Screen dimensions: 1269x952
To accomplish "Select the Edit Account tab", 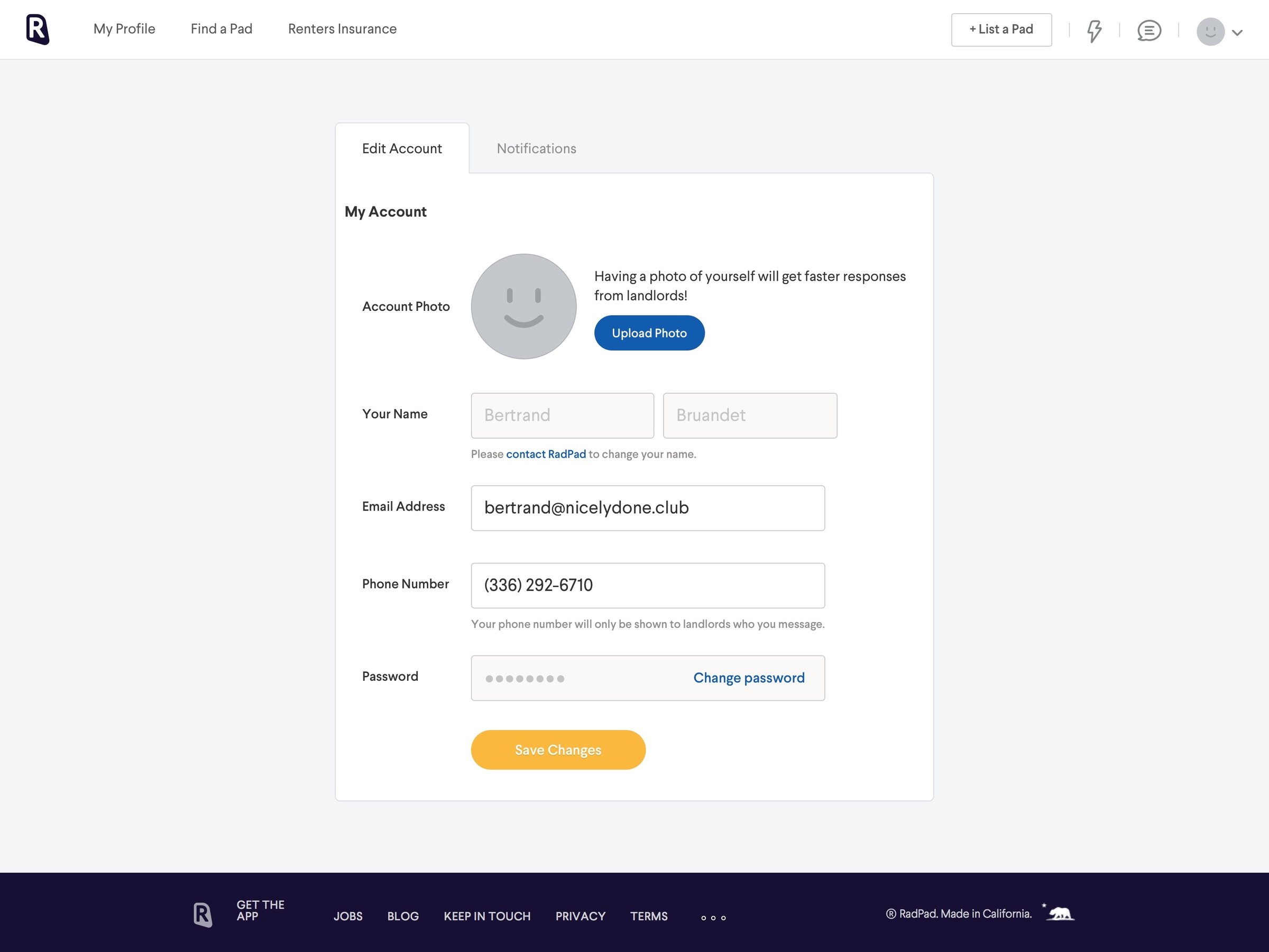I will 401,149.
